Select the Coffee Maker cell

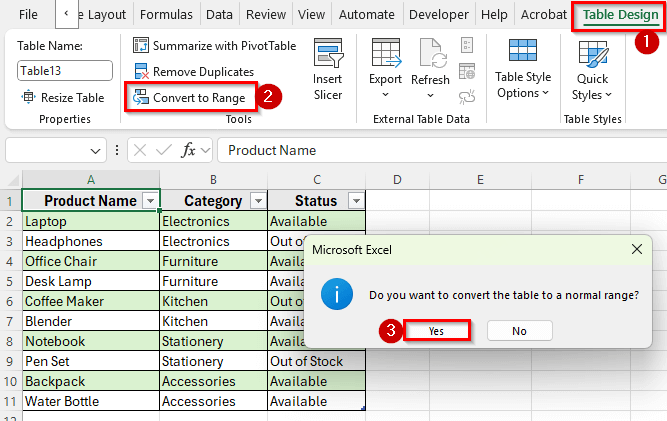(x=91, y=301)
